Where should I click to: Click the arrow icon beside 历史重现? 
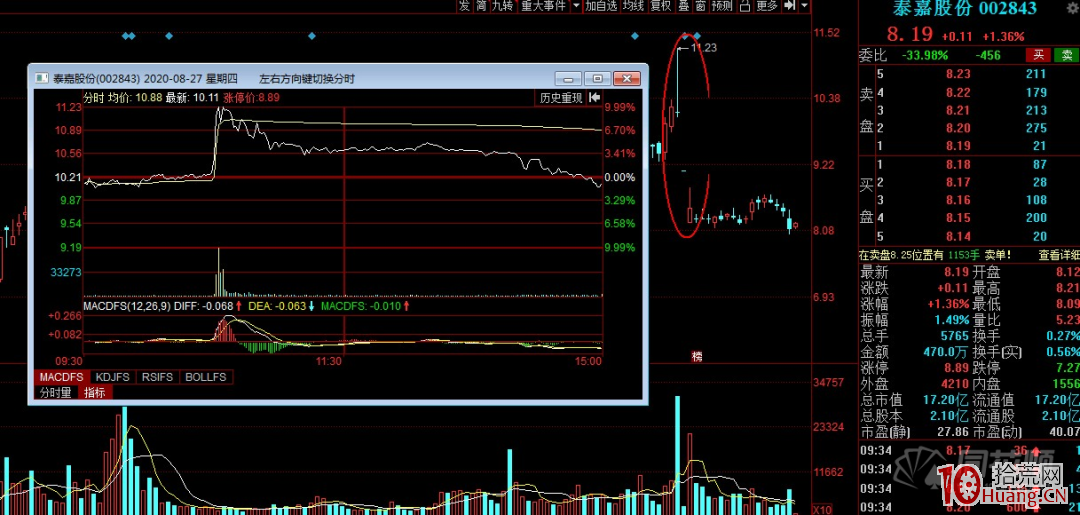pyautogui.click(x=594, y=98)
